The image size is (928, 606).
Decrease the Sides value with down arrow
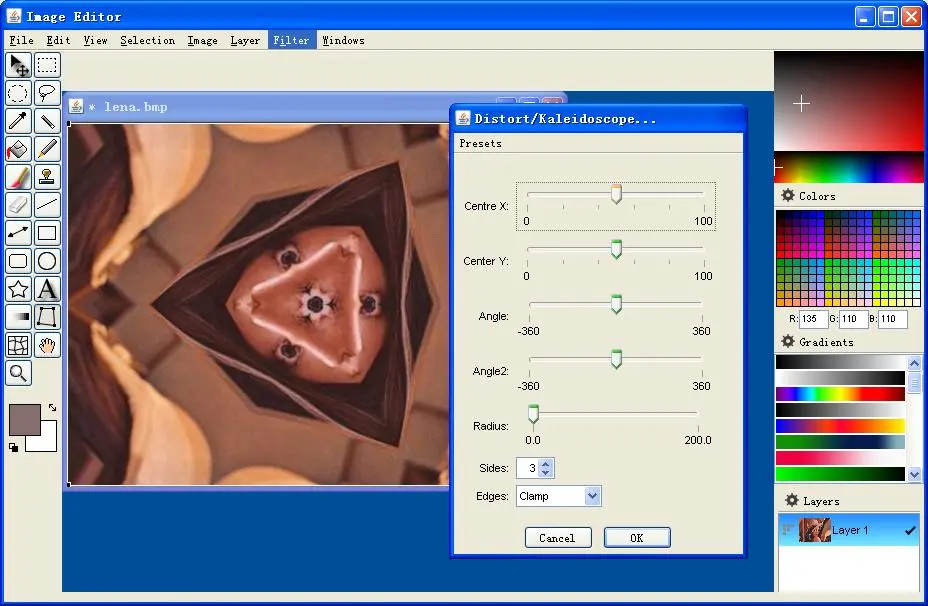coord(546,472)
